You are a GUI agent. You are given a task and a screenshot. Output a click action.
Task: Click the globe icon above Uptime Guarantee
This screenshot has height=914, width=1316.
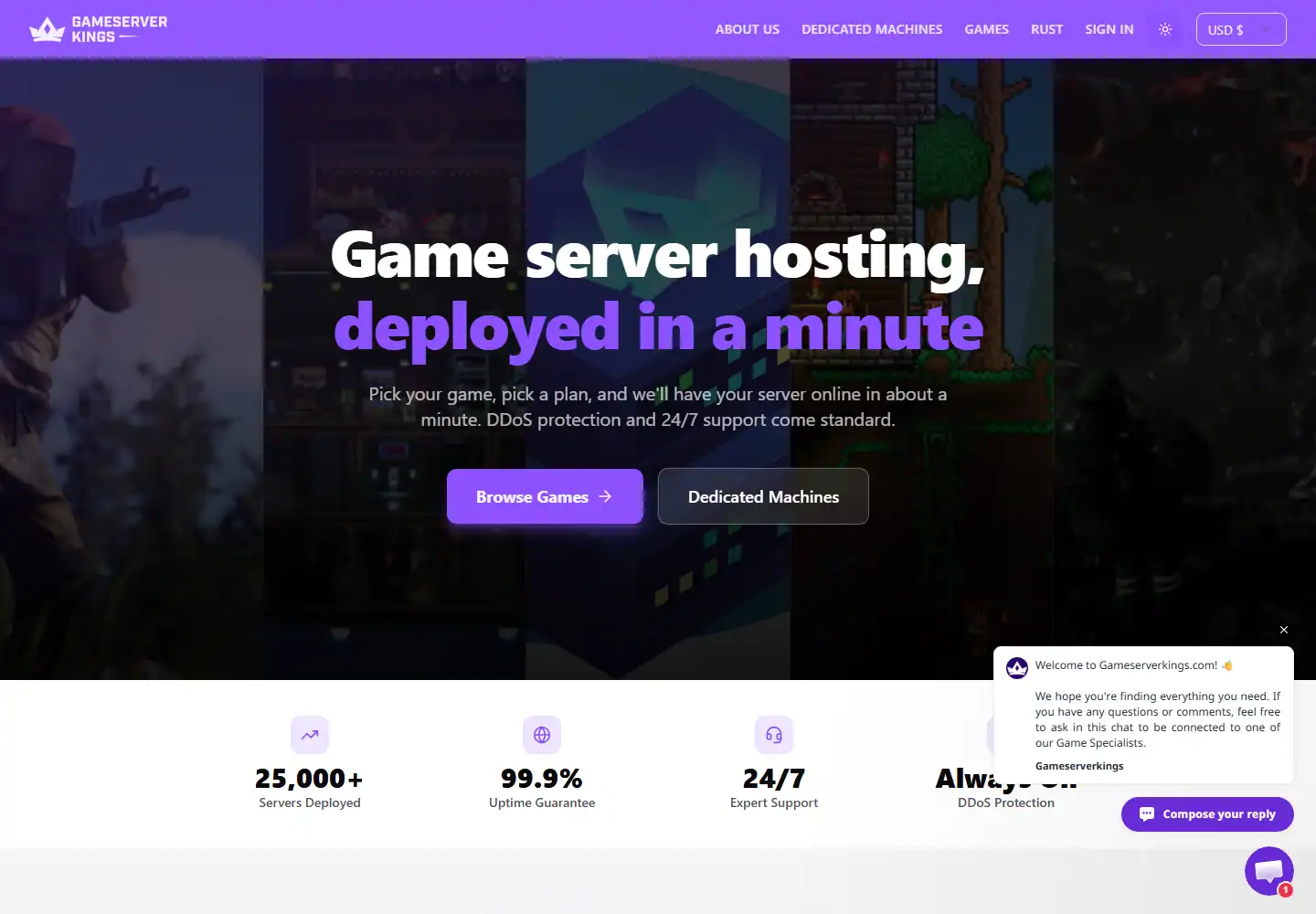point(542,735)
